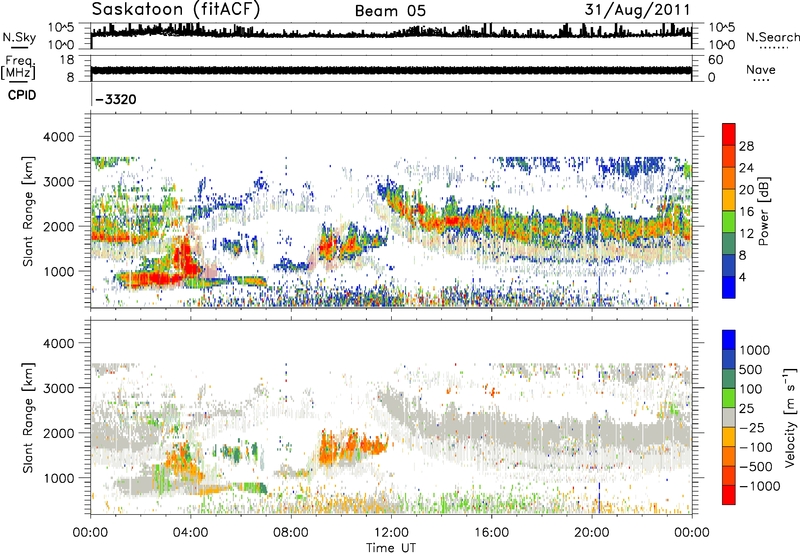Select the 'Beam 05' heading
Viewport: 800px width, 554px height.
(x=390, y=11)
